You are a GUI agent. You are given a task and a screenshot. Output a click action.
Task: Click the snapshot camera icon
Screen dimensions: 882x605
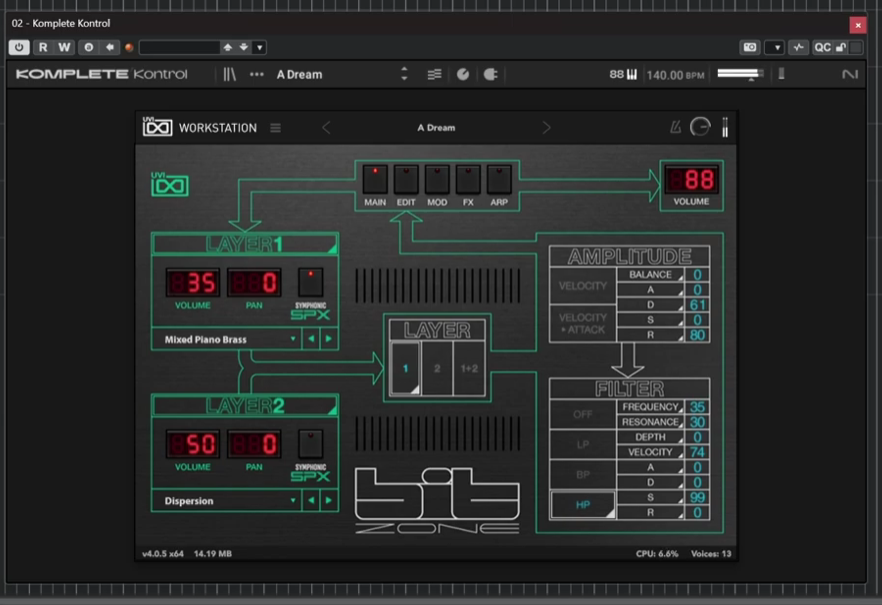[750, 47]
